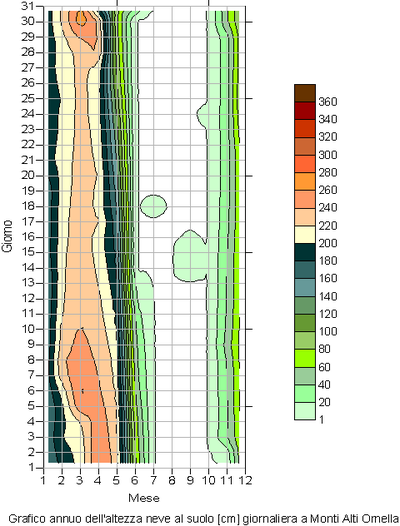Click the legend value label 80
This screenshot has width=400, height=526.
tap(324, 350)
